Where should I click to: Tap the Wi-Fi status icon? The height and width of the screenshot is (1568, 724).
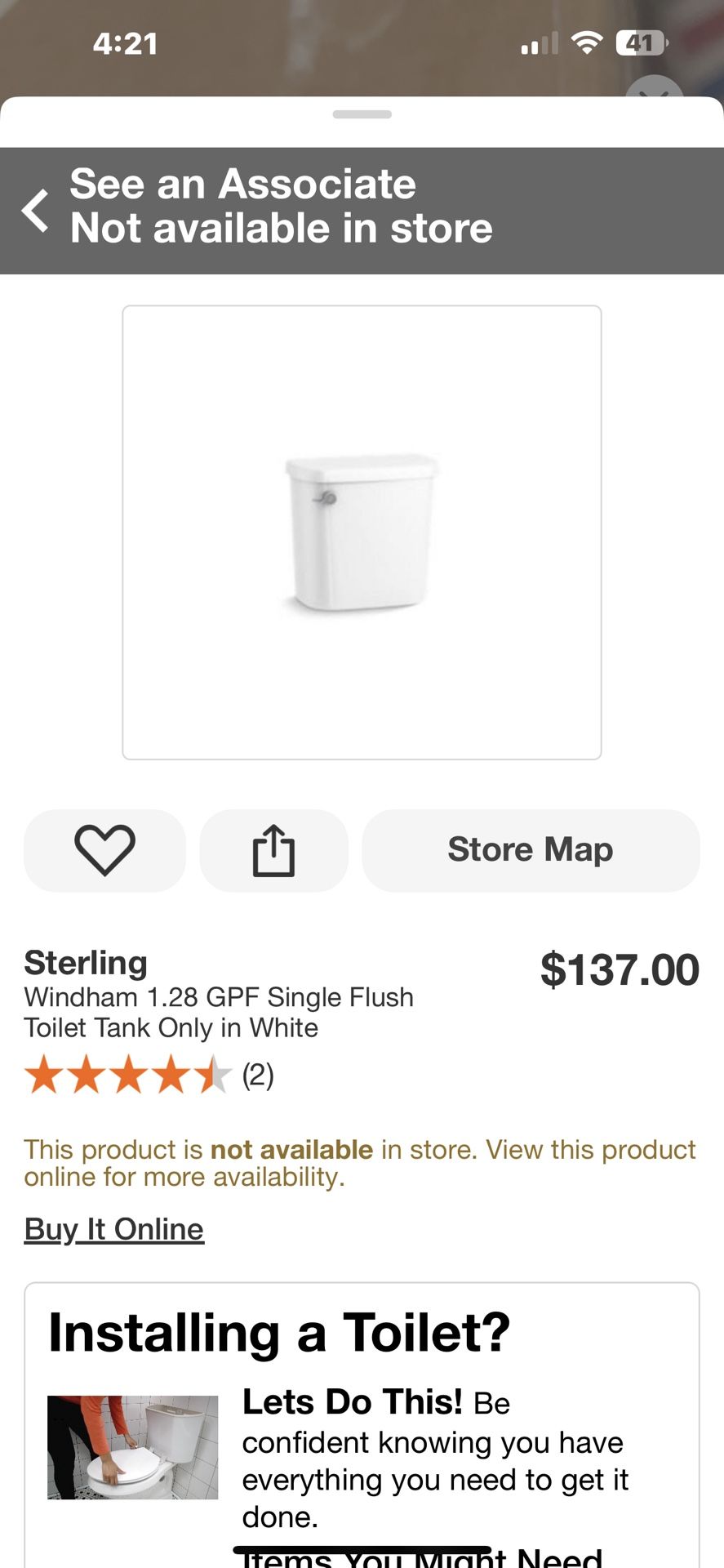tap(586, 42)
